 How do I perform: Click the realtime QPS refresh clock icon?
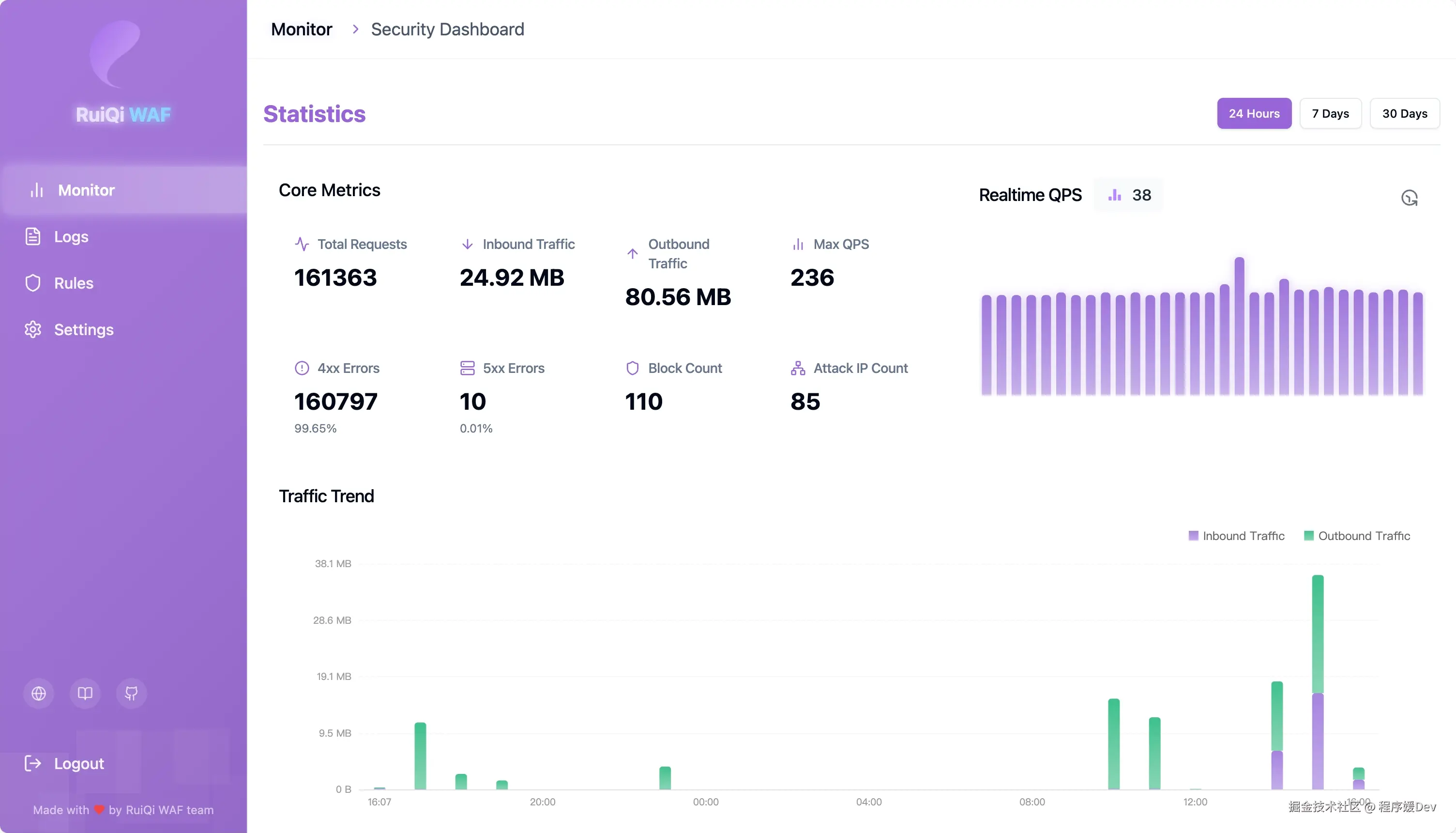tap(1409, 198)
